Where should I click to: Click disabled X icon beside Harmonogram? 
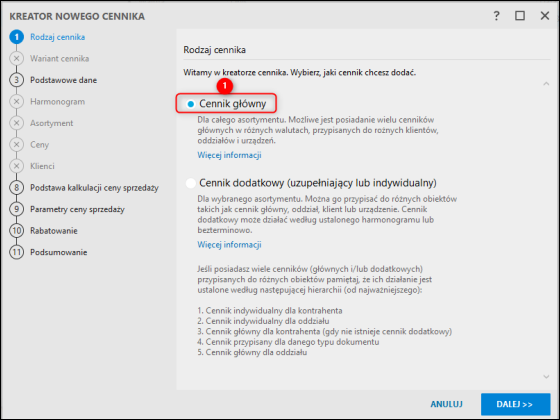coord(16,101)
